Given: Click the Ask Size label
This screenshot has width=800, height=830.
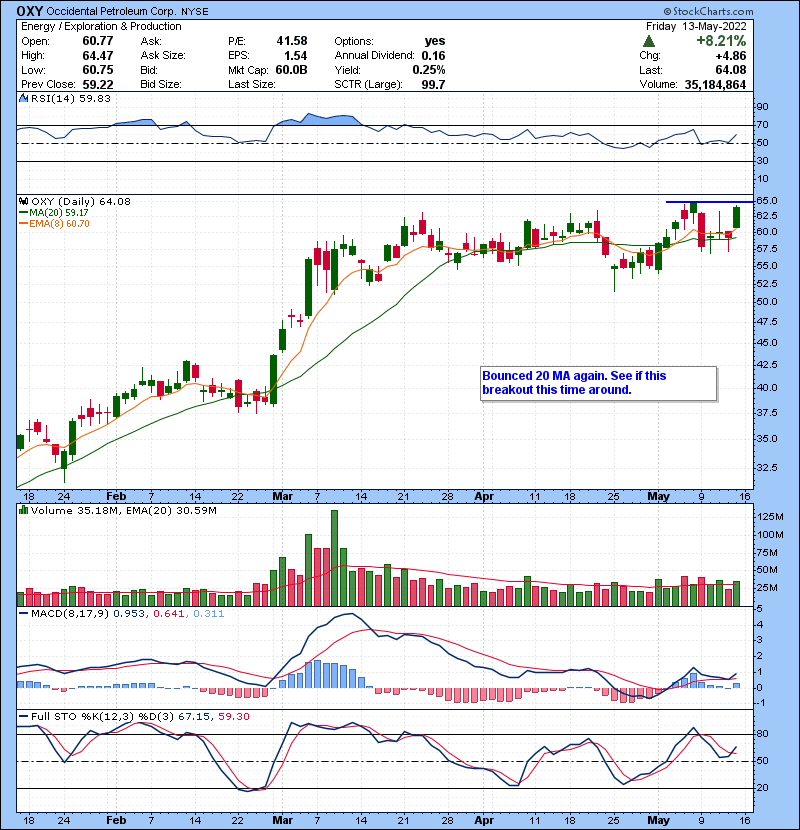Looking at the screenshot, I should (x=163, y=55).
